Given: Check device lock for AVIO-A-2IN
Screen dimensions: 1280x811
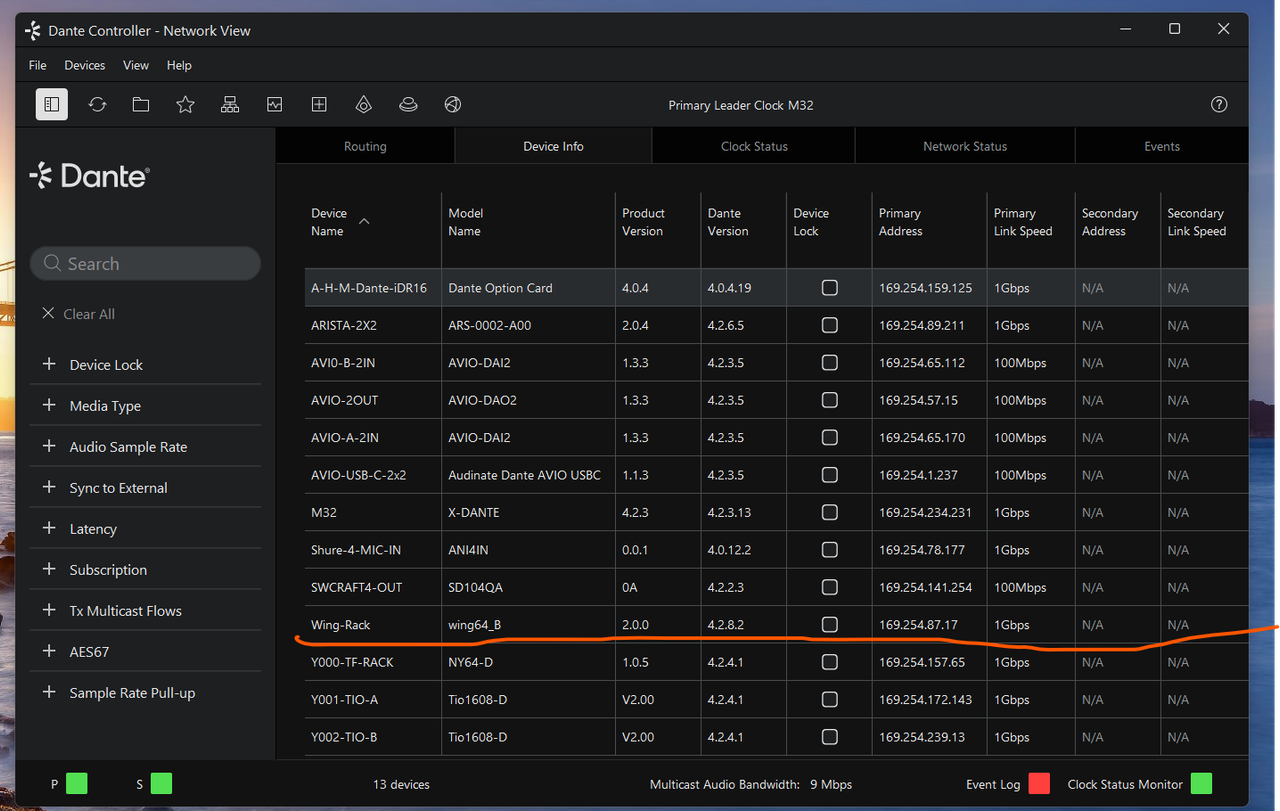Looking at the screenshot, I should (829, 438).
